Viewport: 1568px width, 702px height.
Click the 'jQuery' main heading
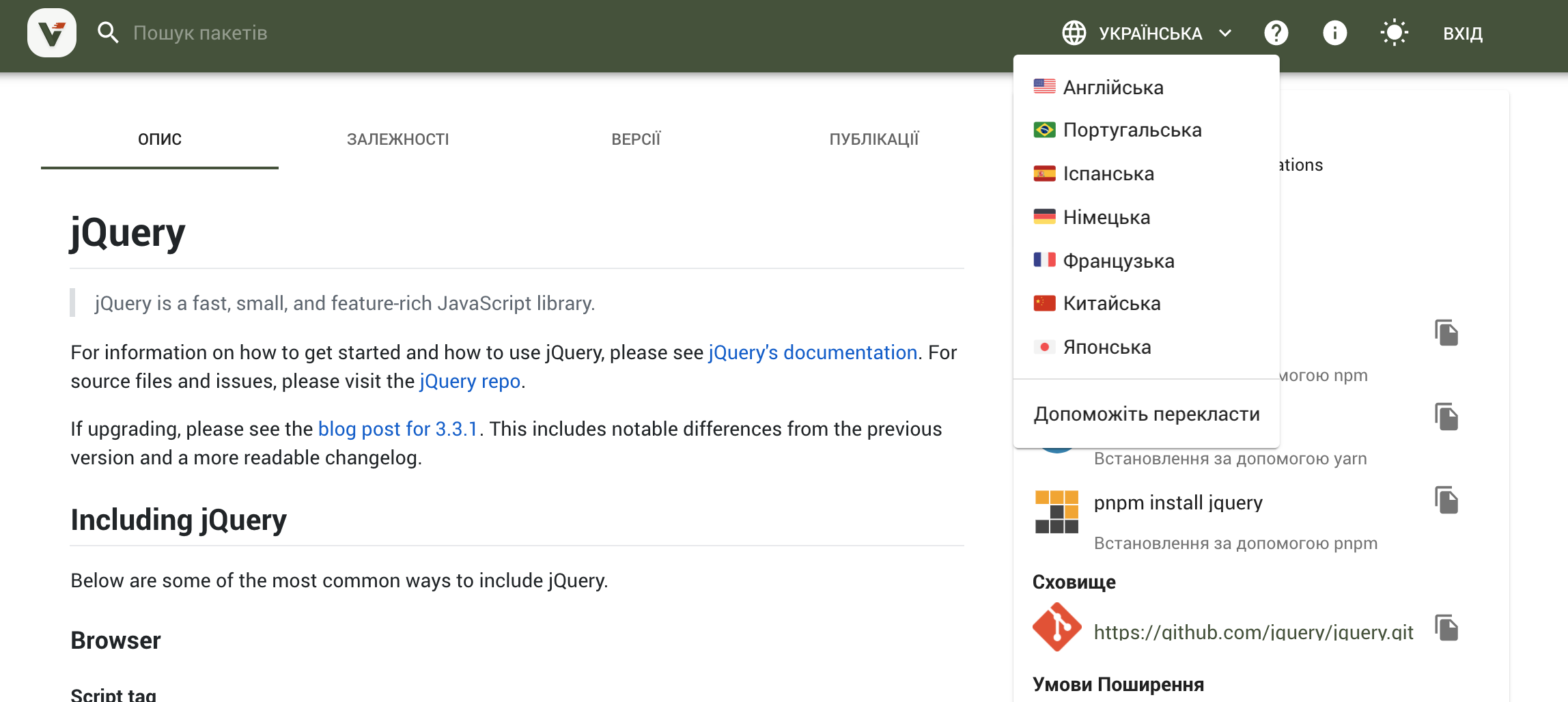pyautogui.click(x=128, y=233)
